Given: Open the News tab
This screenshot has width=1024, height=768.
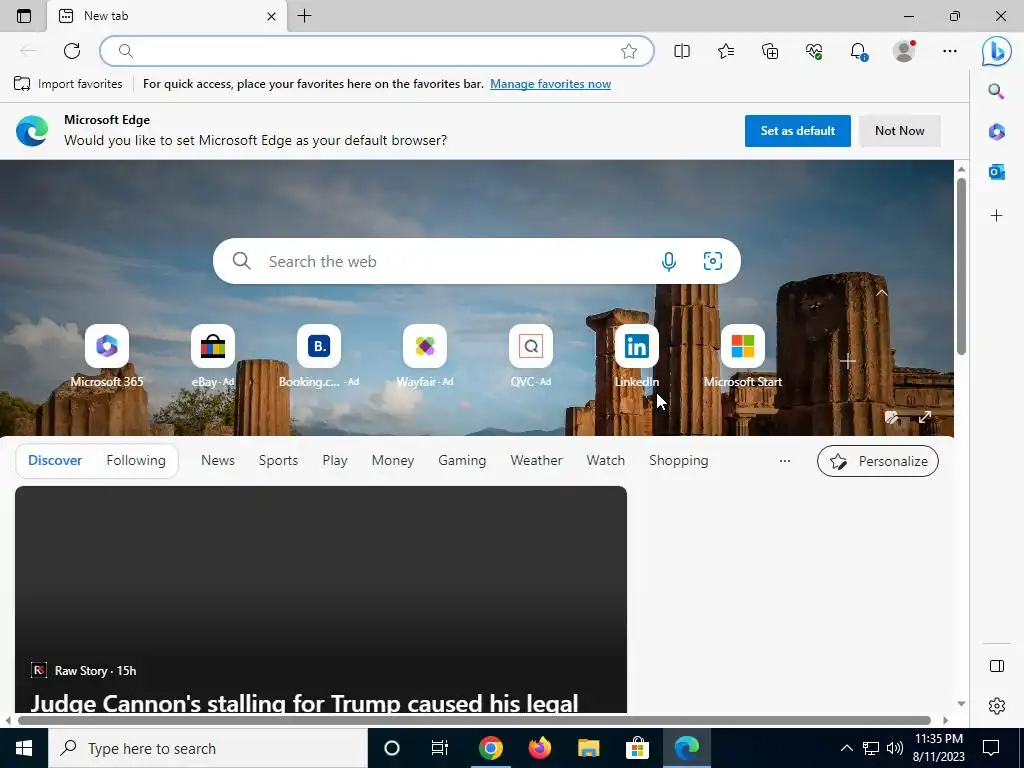Looking at the screenshot, I should click(217, 460).
